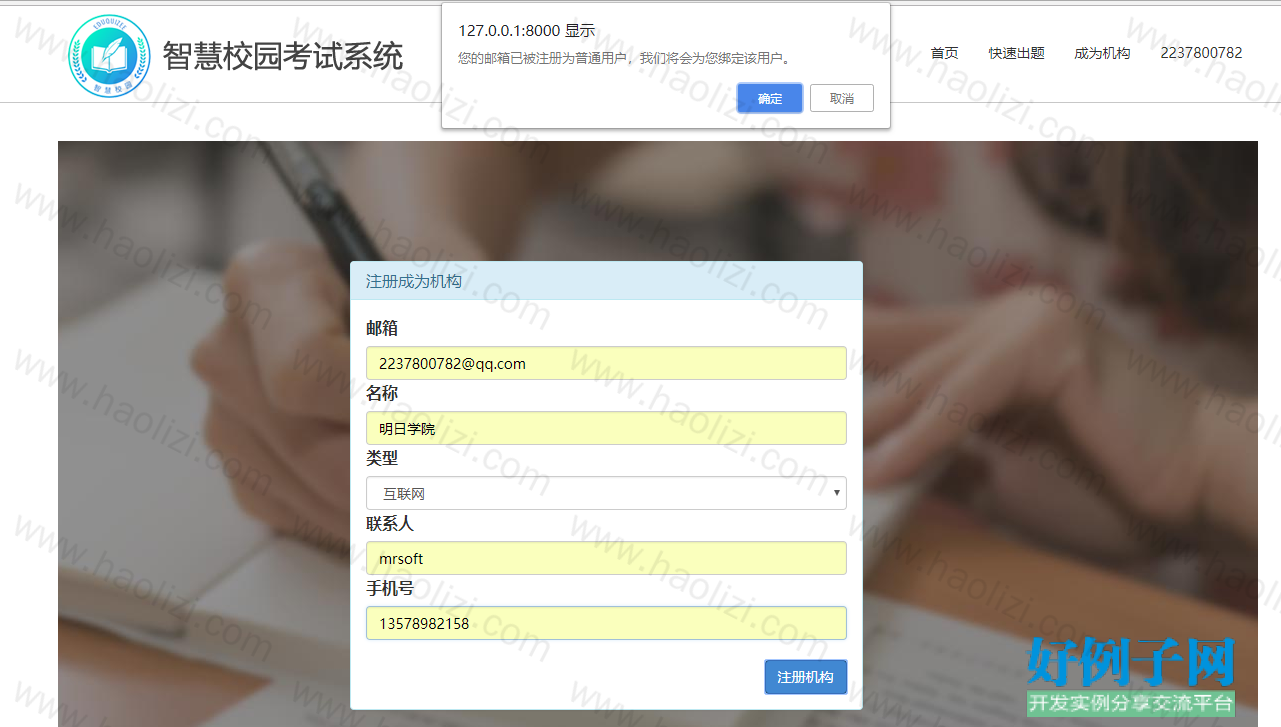1281x727 pixels.
Task: Open 成为机构 navigation item
Action: point(1102,53)
